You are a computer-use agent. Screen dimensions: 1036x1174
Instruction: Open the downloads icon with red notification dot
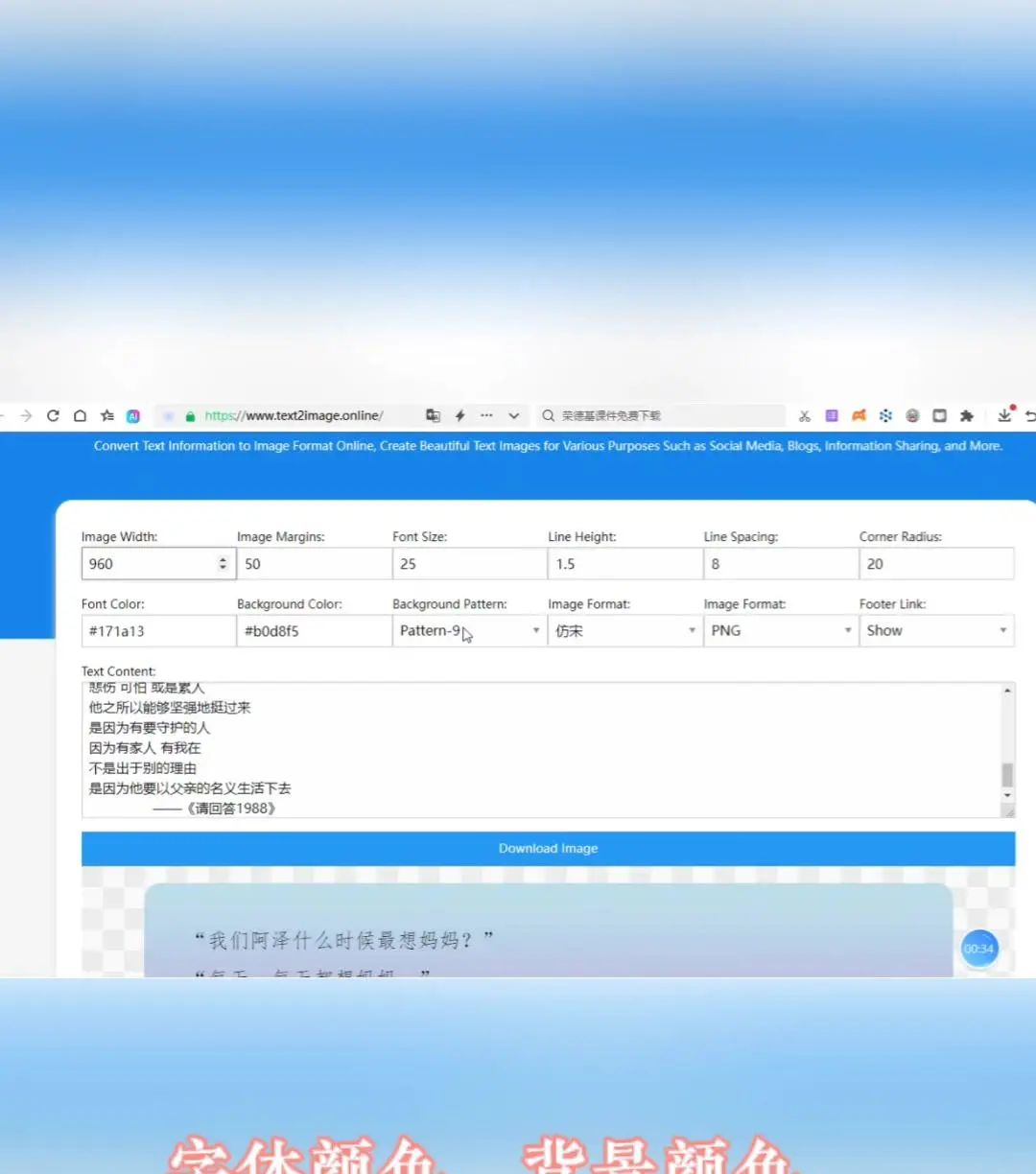[1003, 415]
